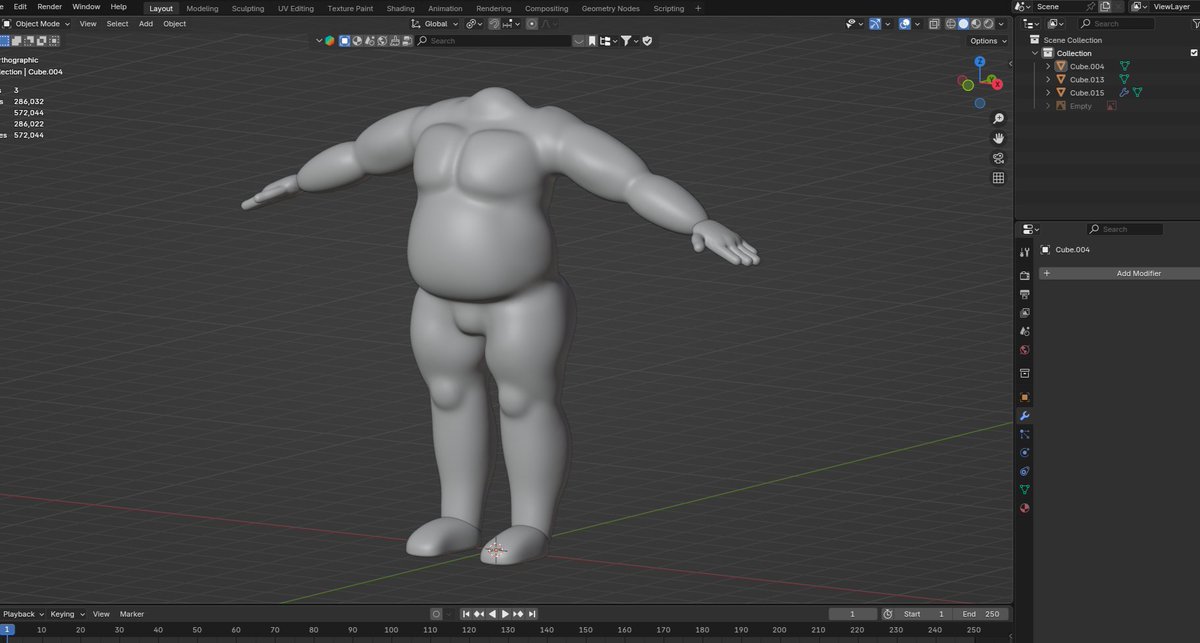
Task: Click the bookmark icon in the secondary header
Action: [x=592, y=41]
